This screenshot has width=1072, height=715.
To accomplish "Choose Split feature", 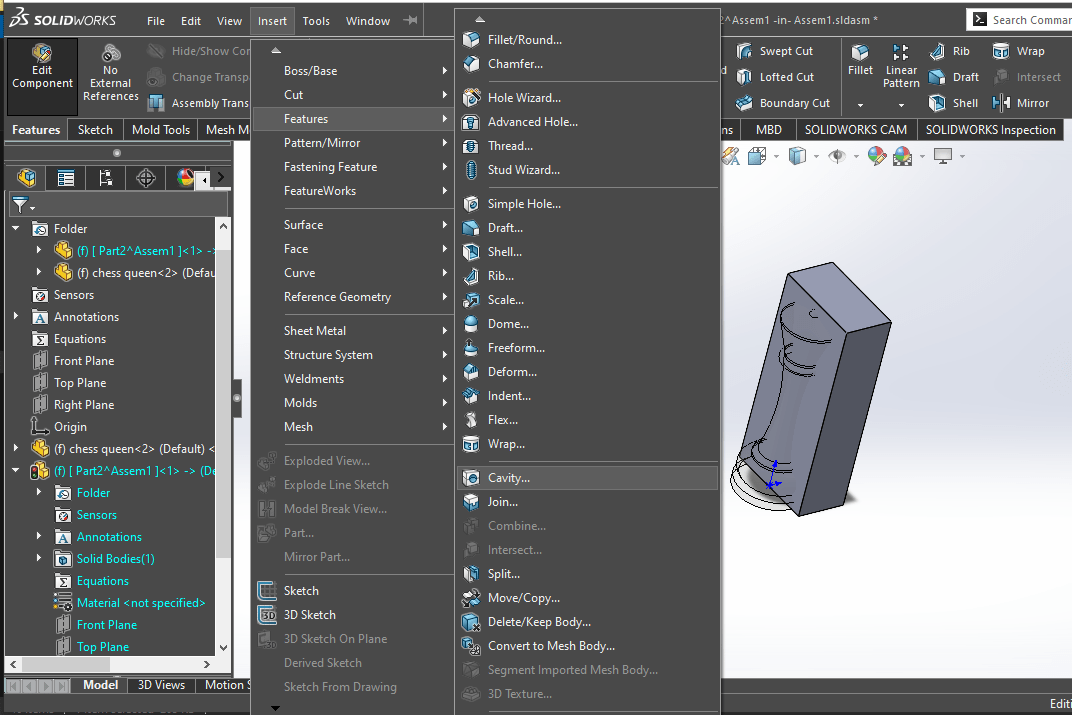I will [587, 574].
